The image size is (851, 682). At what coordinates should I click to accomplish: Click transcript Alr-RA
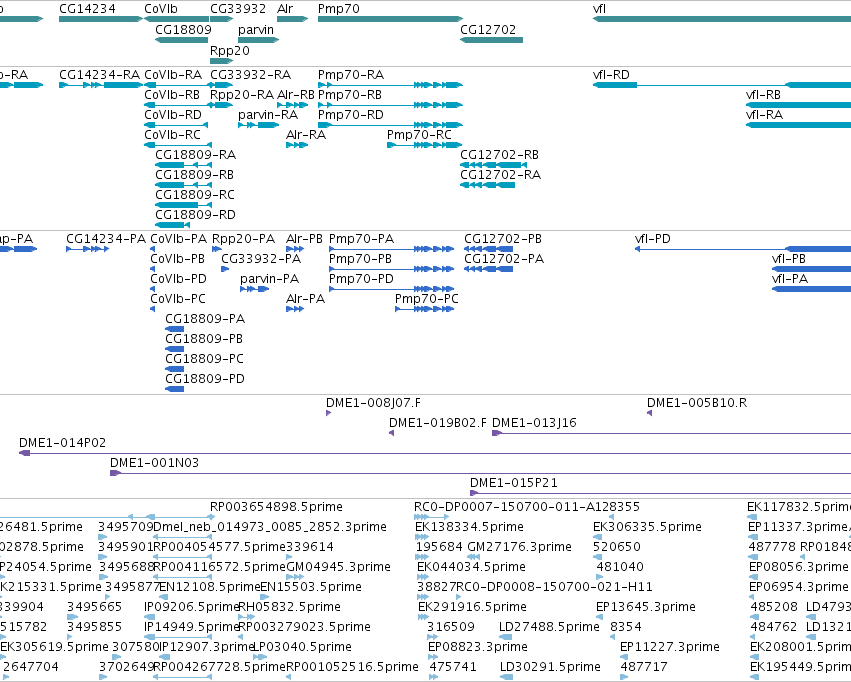297,145
